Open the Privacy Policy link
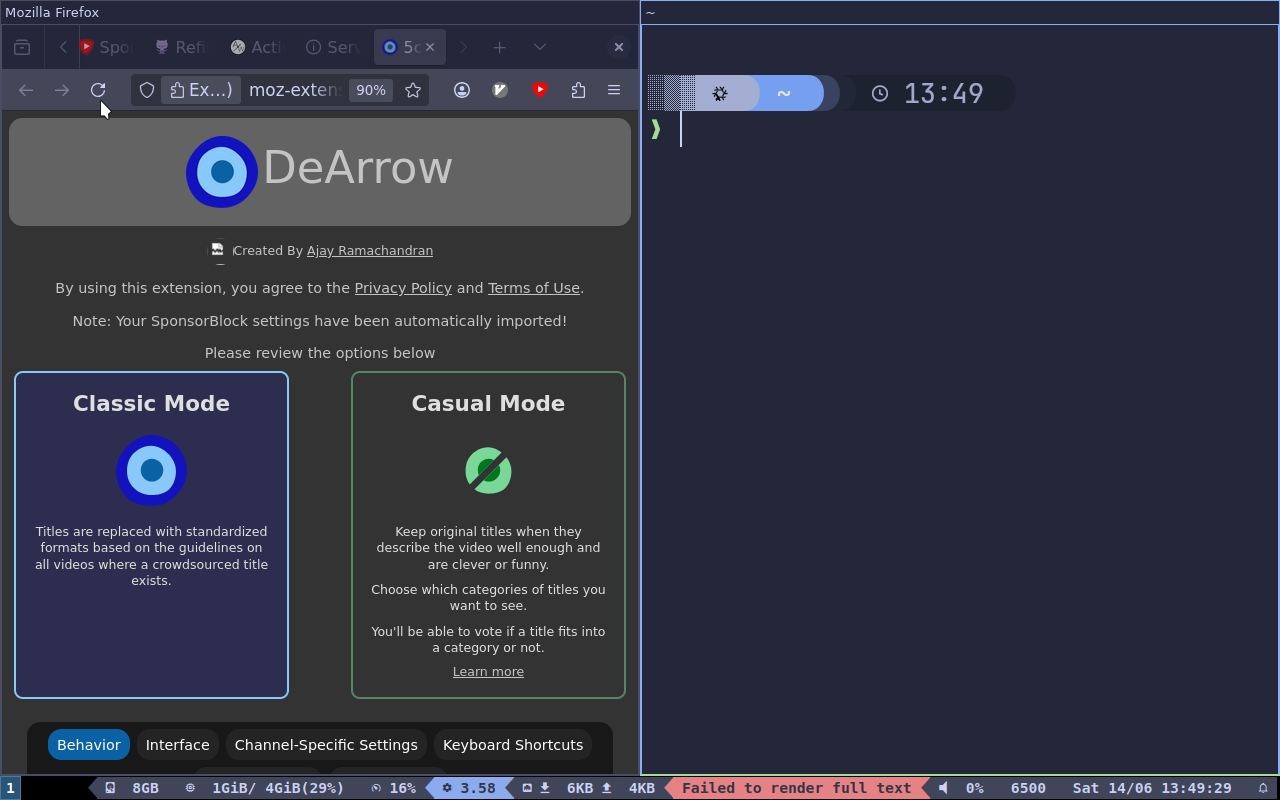The height and width of the screenshot is (800, 1280). coord(403,288)
